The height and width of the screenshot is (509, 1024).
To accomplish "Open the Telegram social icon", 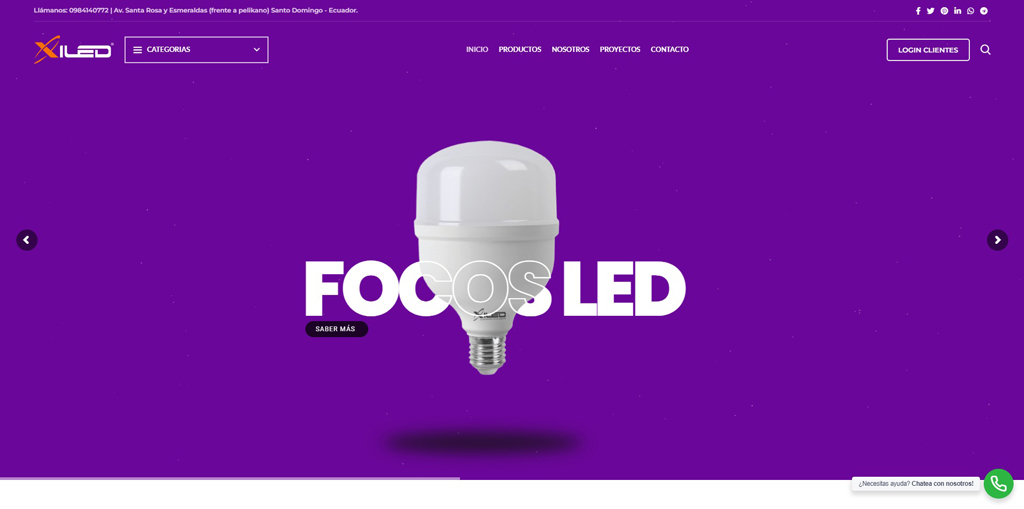I will (984, 10).
